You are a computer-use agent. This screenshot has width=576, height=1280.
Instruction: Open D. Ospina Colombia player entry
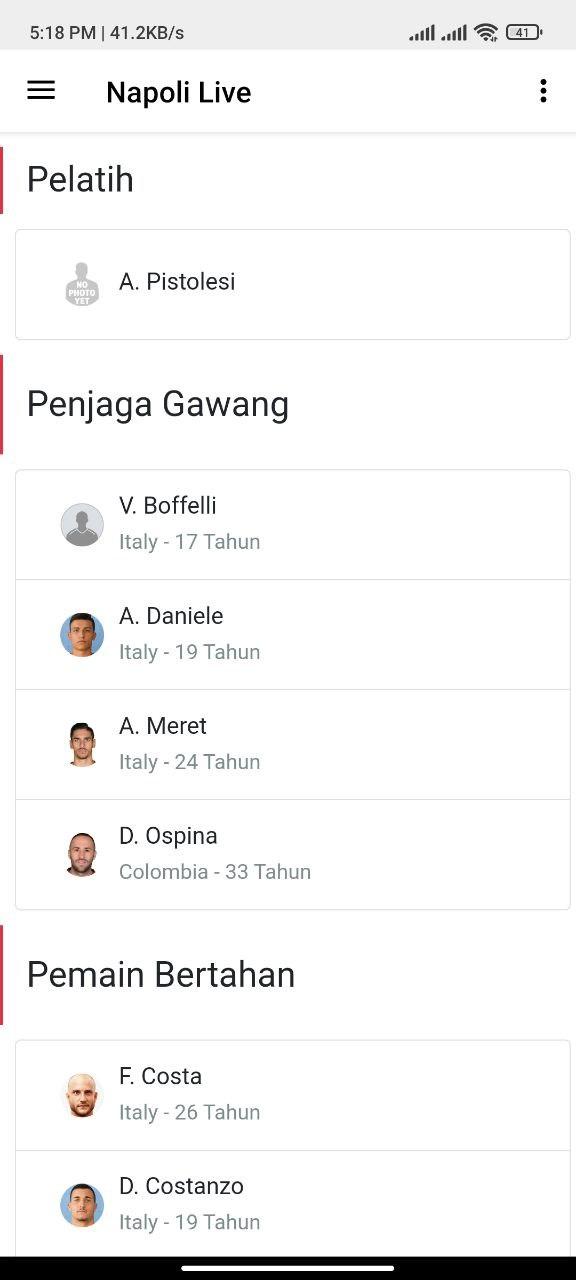point(293,855)
